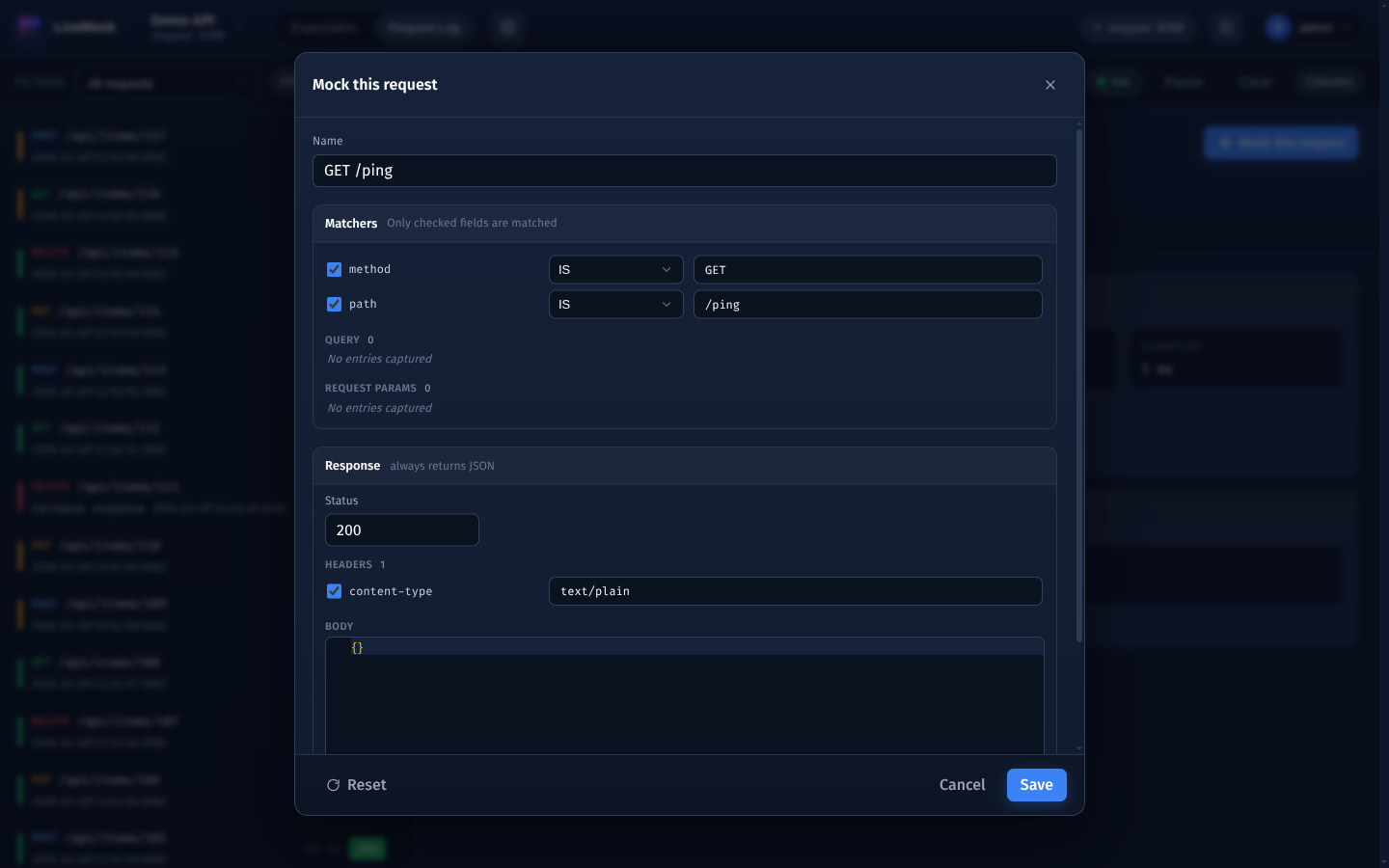
Task: Click the Status field showing 200
Action: [402, 530]
